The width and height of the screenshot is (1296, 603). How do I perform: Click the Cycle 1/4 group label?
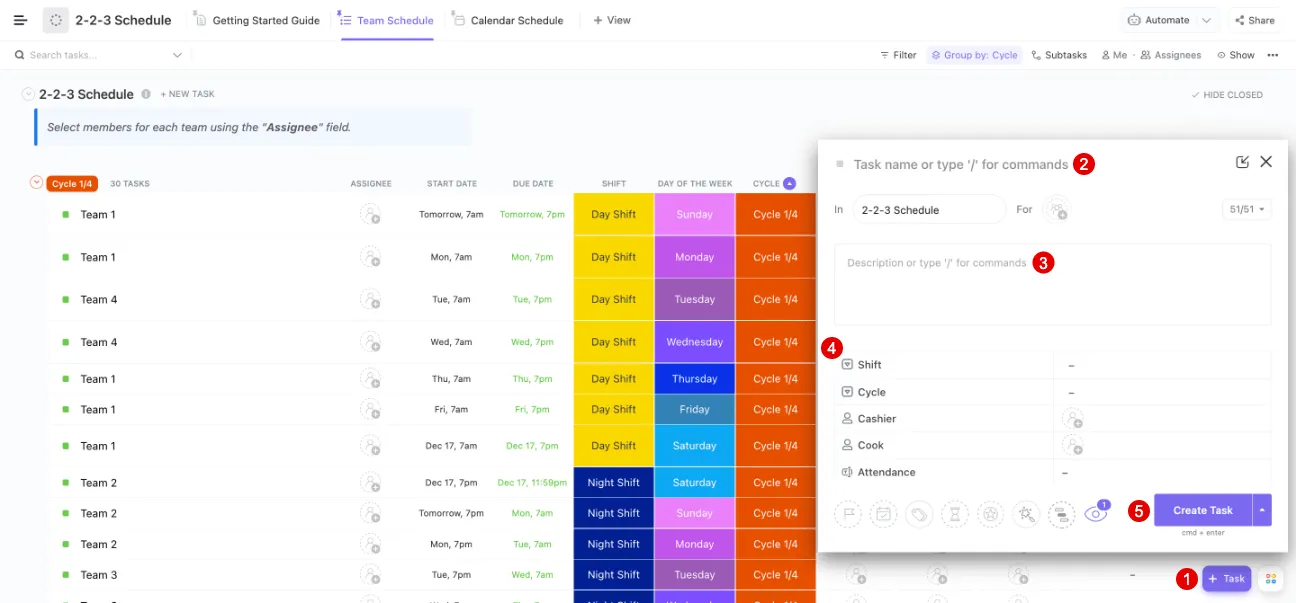pyautogui.click(x=72, y=184)
